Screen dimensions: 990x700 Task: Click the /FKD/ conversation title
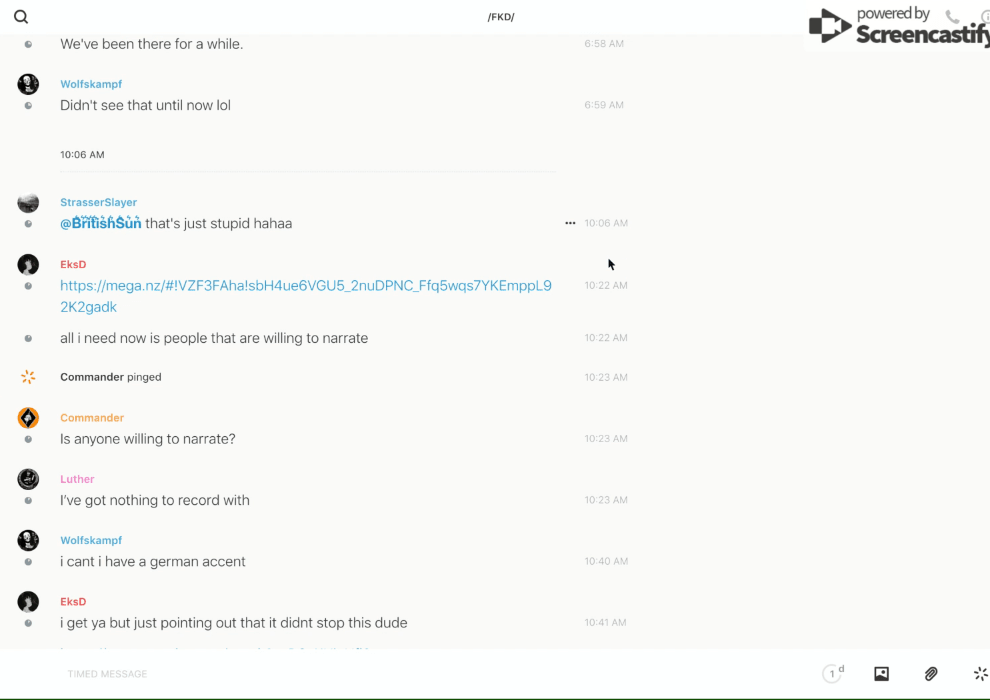pos(501,17)
